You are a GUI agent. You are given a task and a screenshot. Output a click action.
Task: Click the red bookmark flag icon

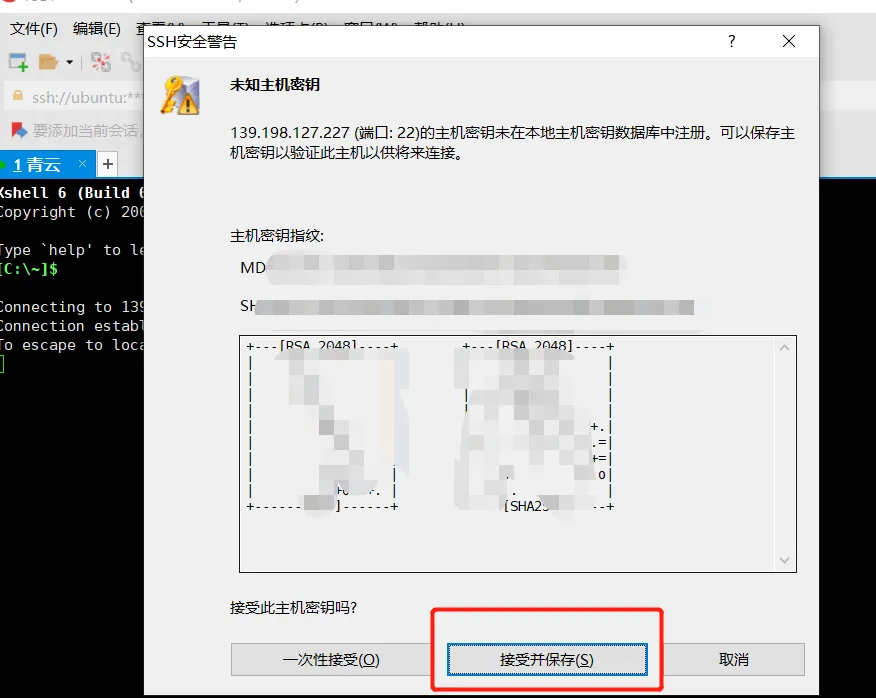coord(17,130)
